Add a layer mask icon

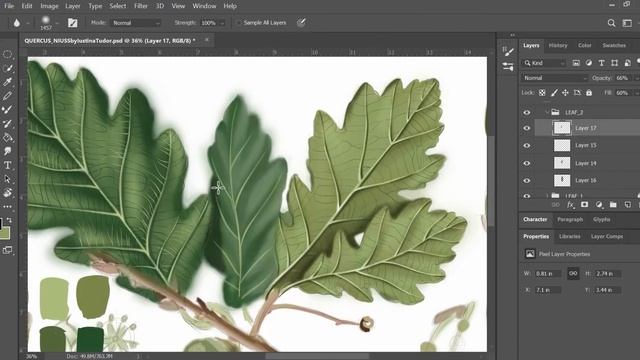pos(584,204)
